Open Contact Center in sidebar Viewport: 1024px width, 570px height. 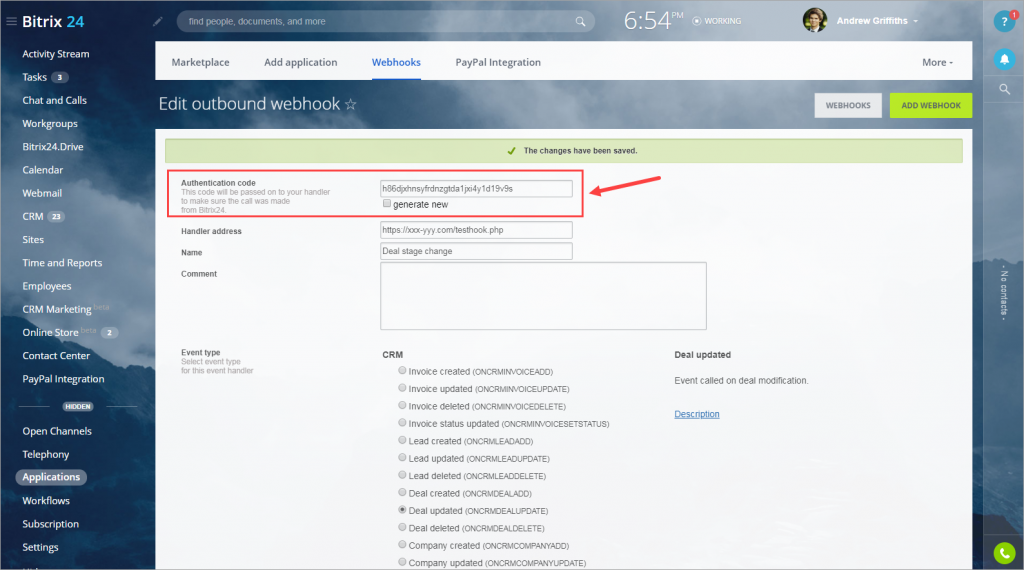pyautogui.click(x=56, y=356)
